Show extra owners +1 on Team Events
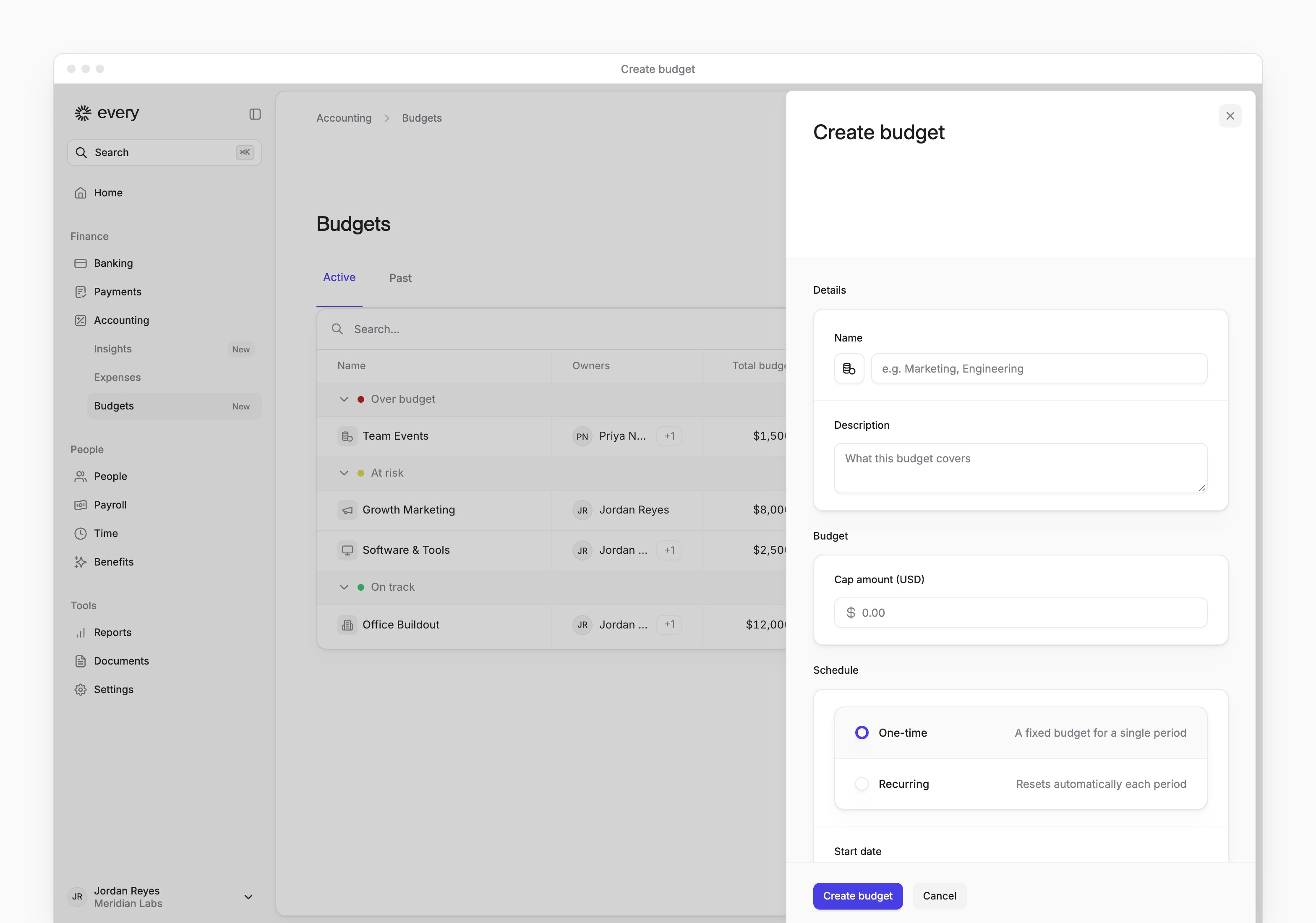1316x923 pixels. [669, 436]
